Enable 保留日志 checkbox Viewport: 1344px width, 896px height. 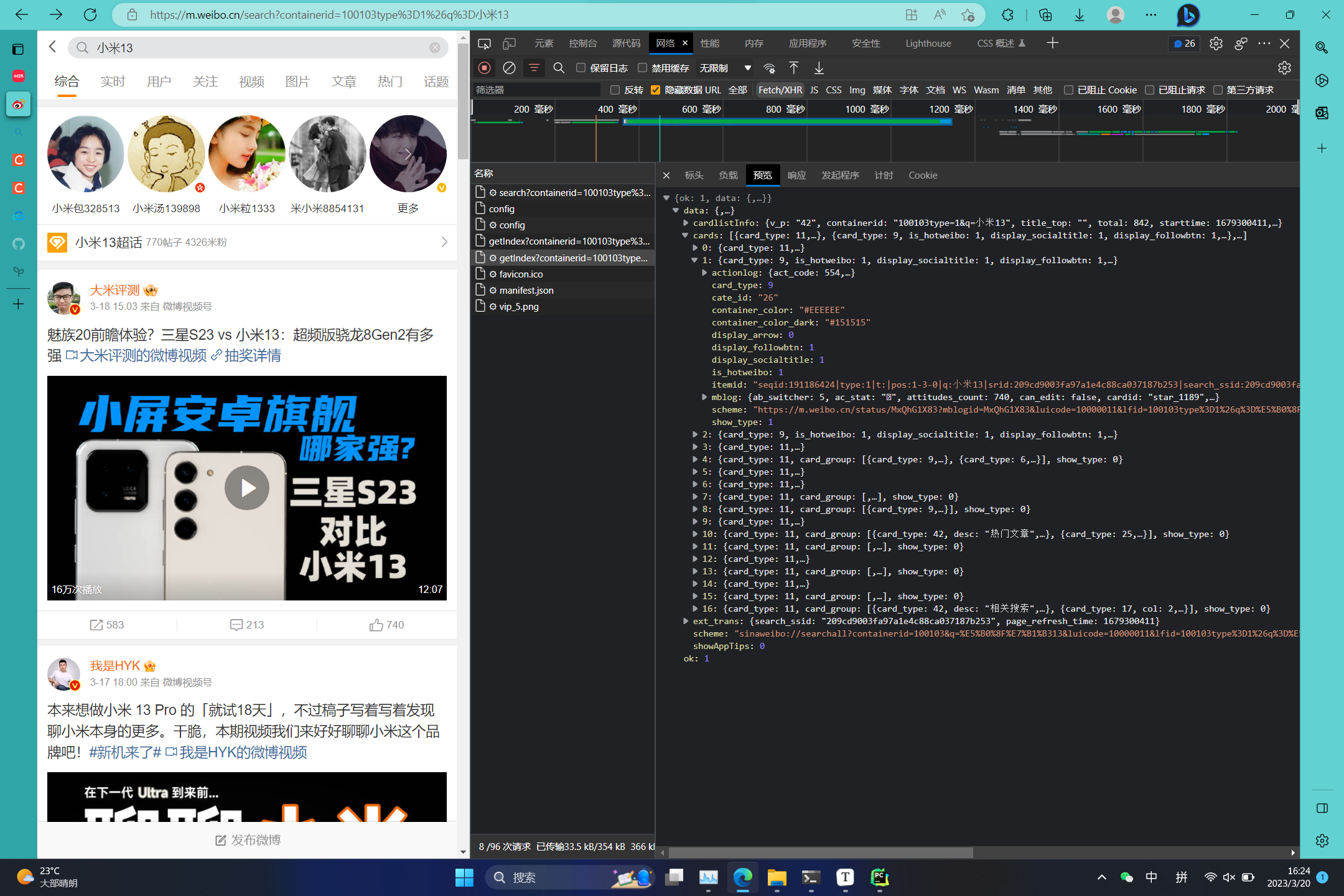(581, 68)
